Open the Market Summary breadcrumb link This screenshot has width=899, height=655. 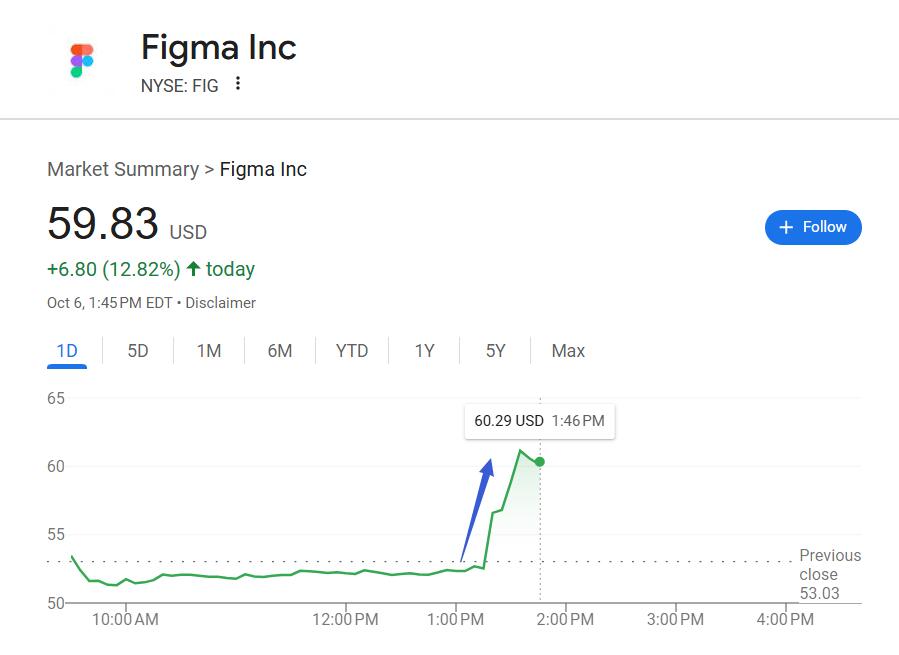coord(123,169)
